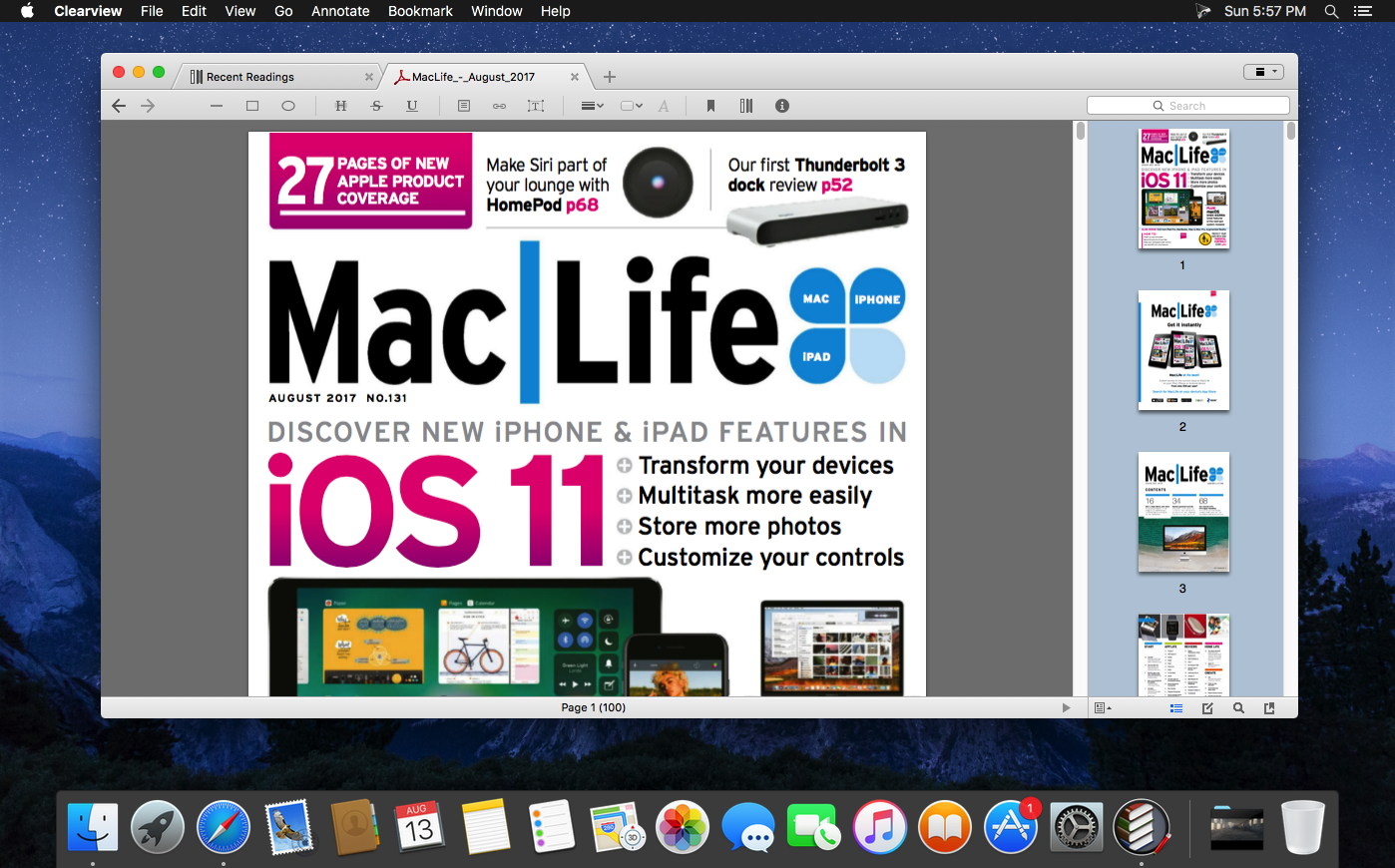Insert a link annotation
Viewport: 1395px width, 868px height.
point(499,106)
